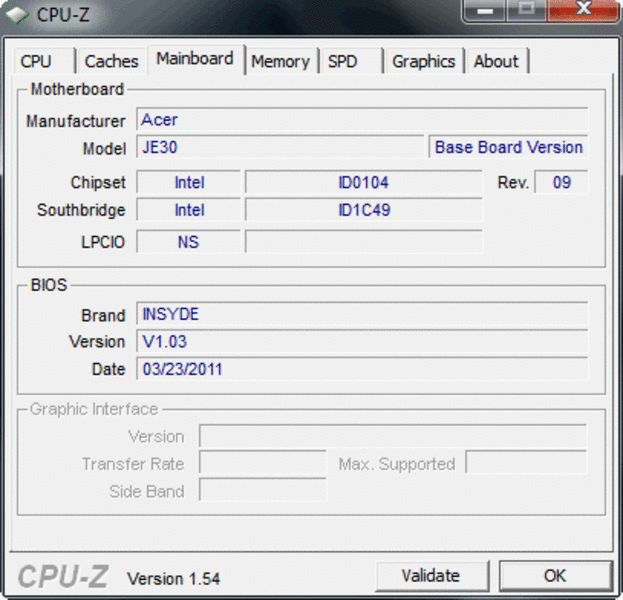Click the Chipset vendor Intel value
Image resolution: width=623 pixels, height=600 pixels.
click(x=188, y=182)
